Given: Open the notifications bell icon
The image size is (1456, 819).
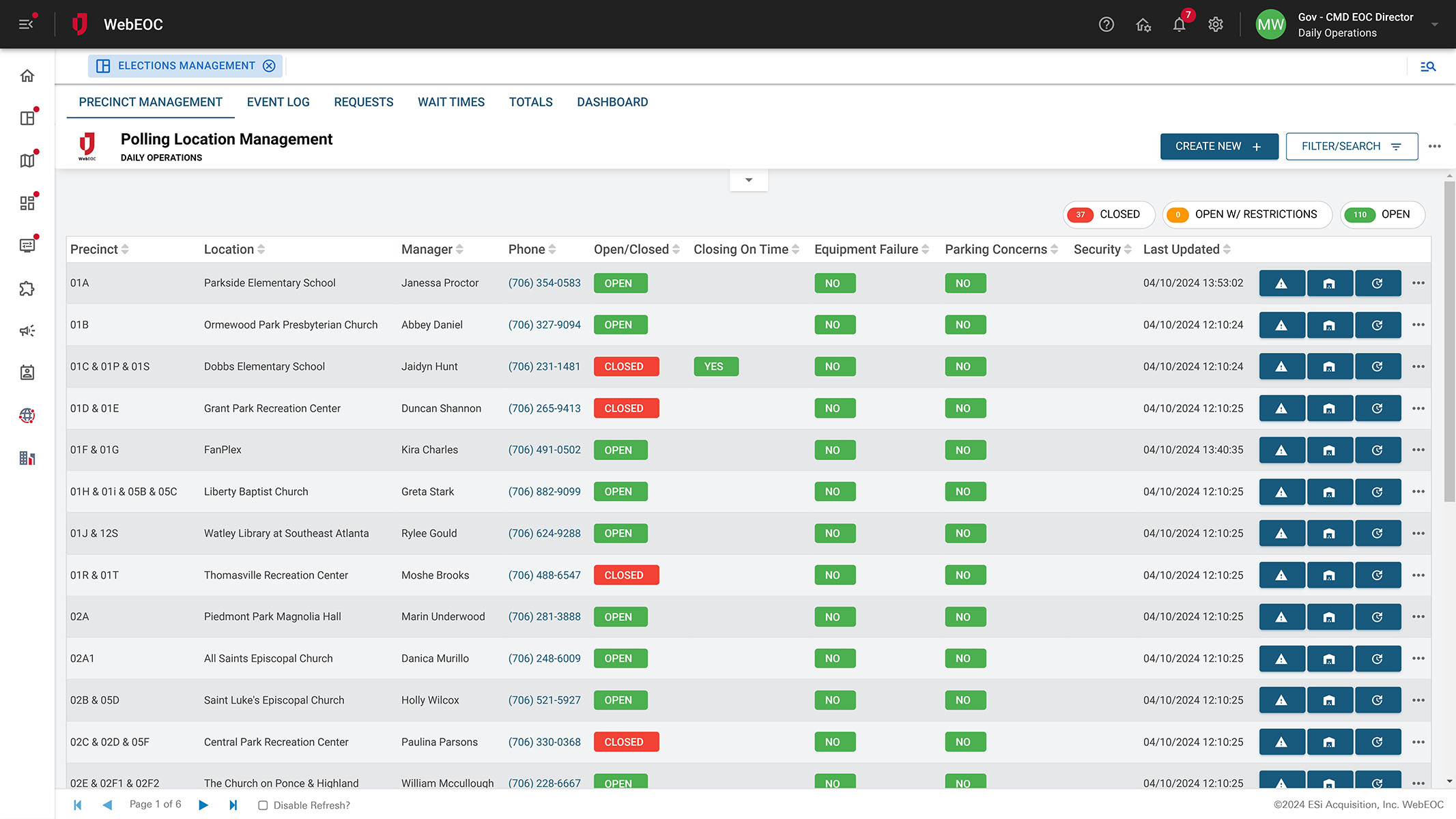Looking at the screenshot, I should 1180,25.
